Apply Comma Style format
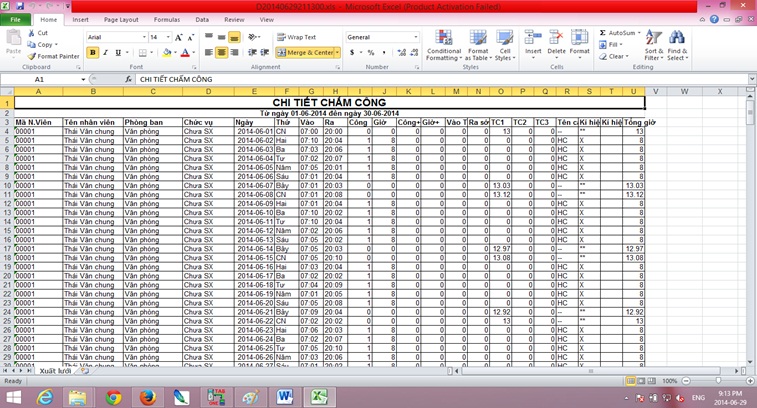Image resolution: width=757 pixels, height=408 pixels. 384,52
